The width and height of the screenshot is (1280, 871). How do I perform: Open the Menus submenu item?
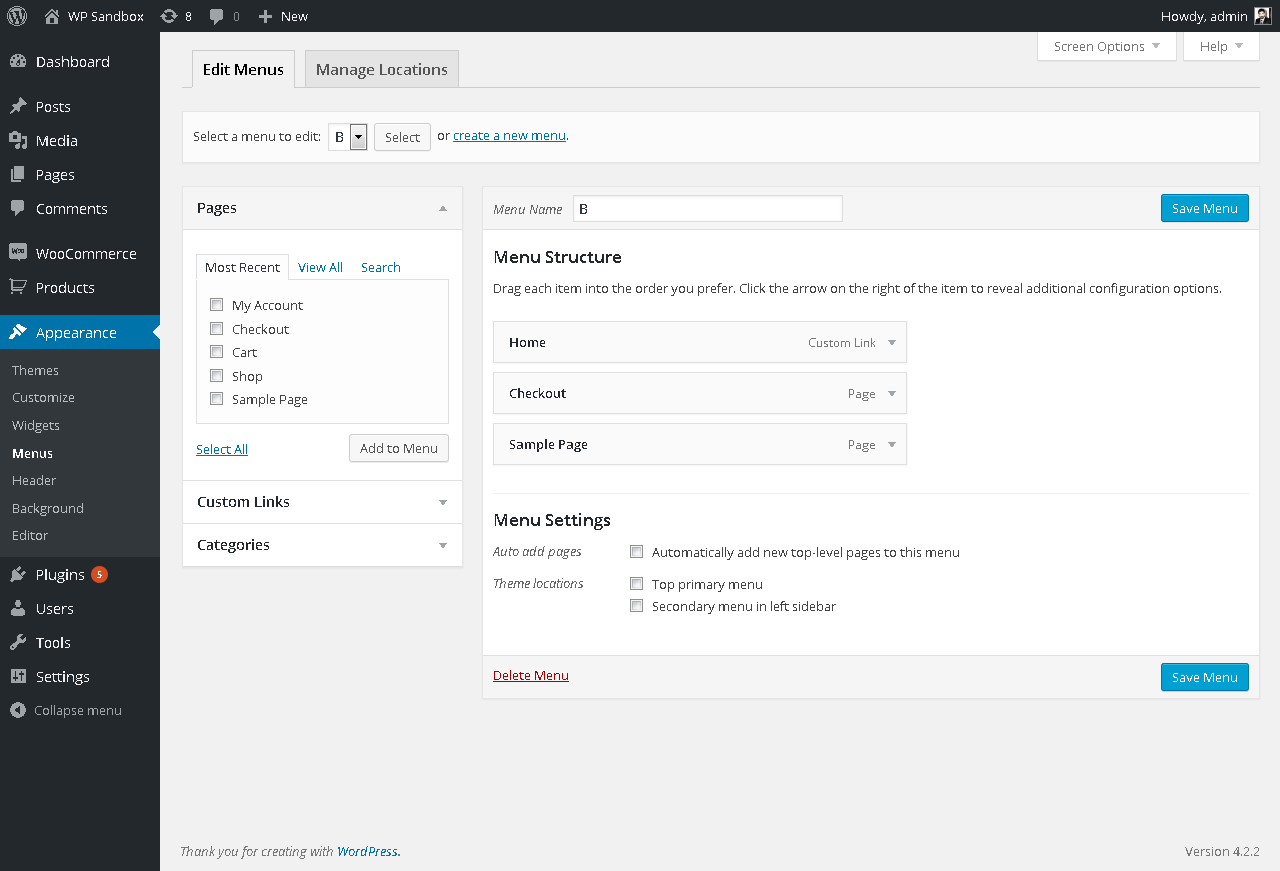(32, 453)
